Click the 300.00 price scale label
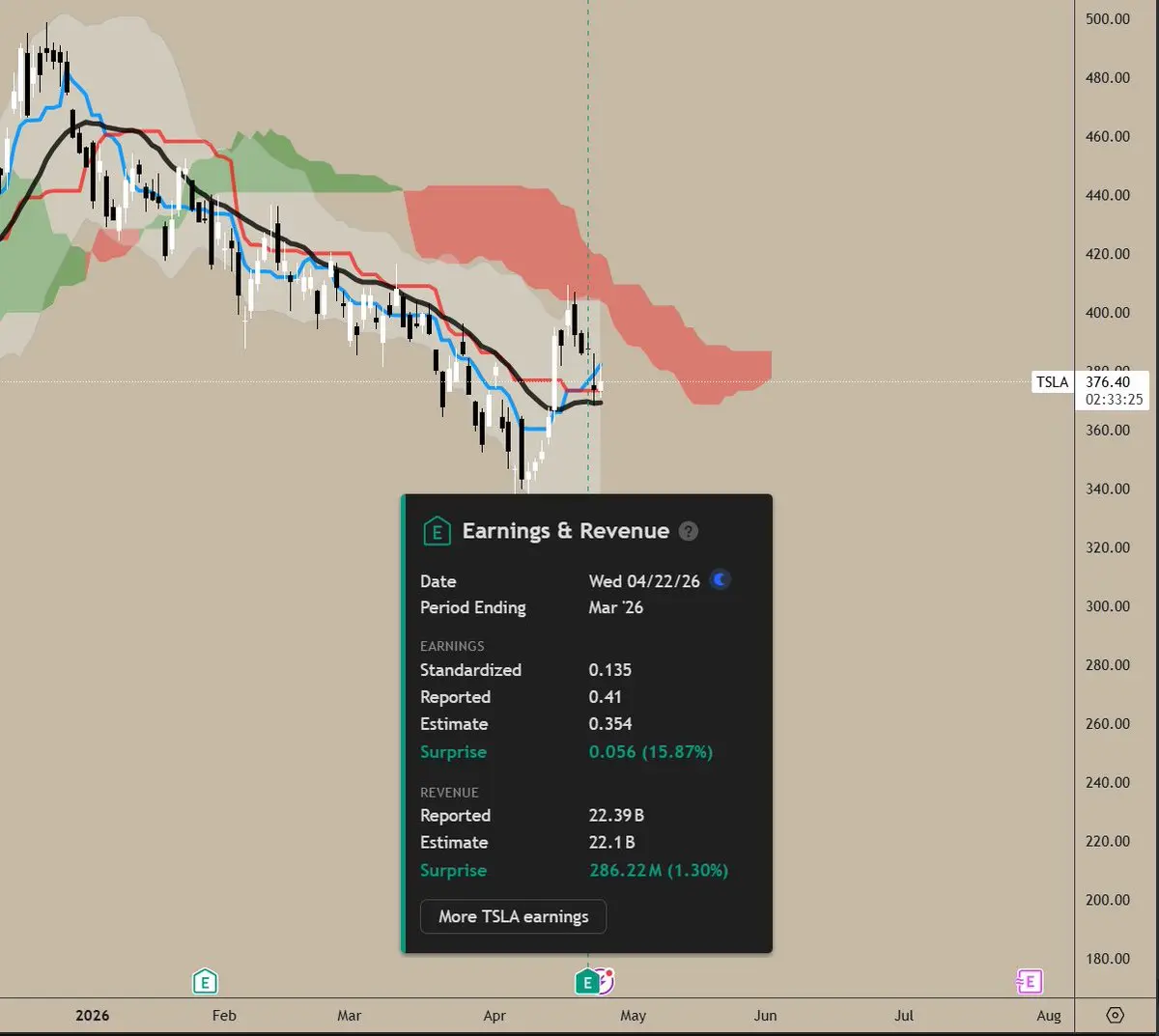1159x1036 pixels. [1107, 606]
